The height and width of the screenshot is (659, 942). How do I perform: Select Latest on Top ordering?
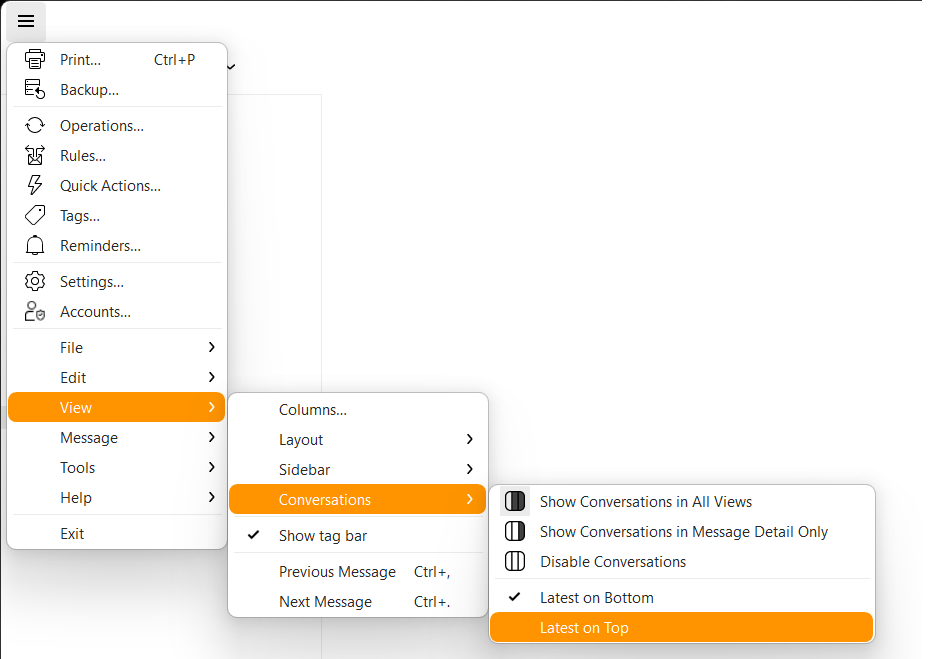click(x=682, y=628)
